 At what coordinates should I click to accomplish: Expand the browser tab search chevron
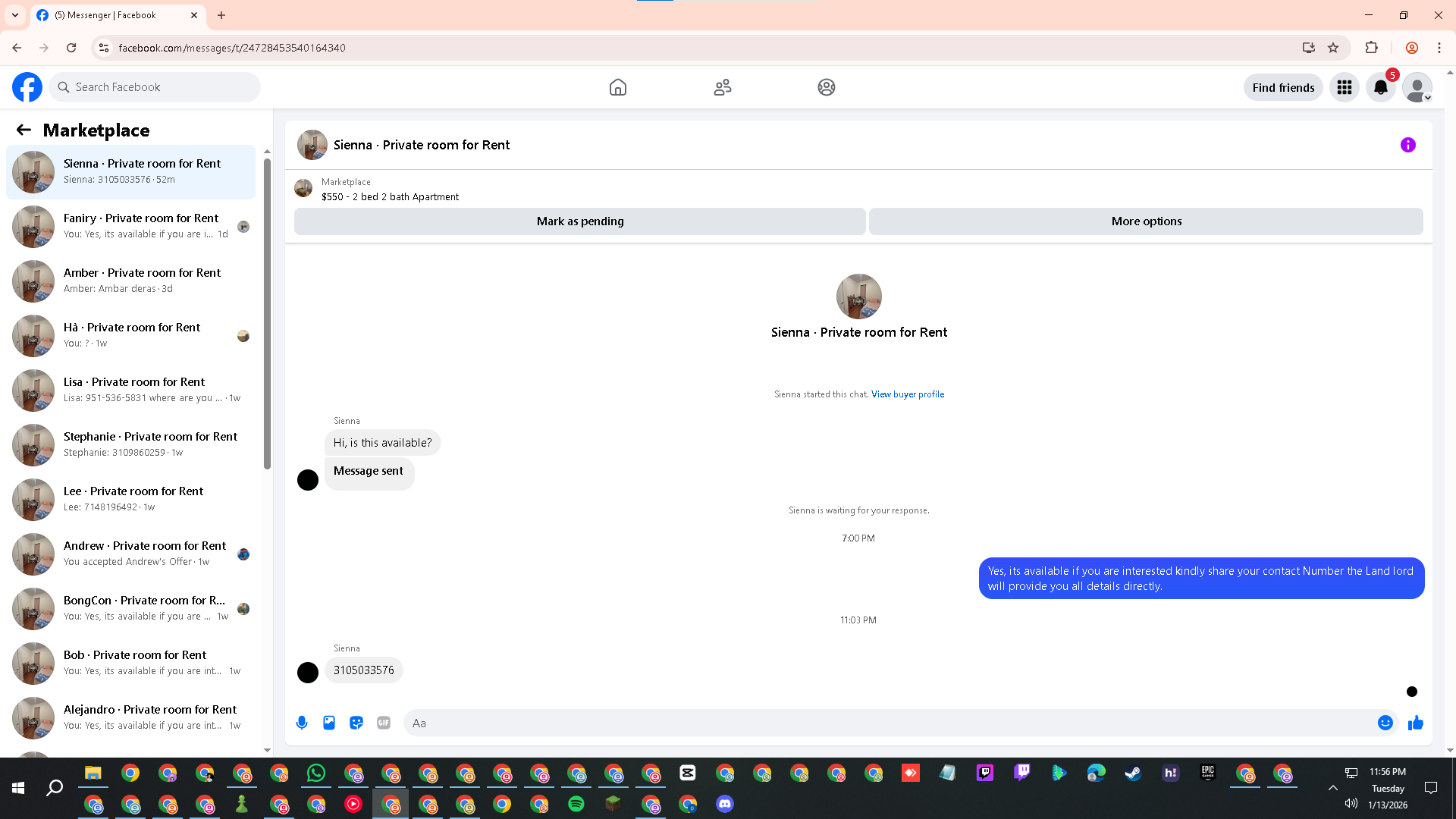(15, 15)
